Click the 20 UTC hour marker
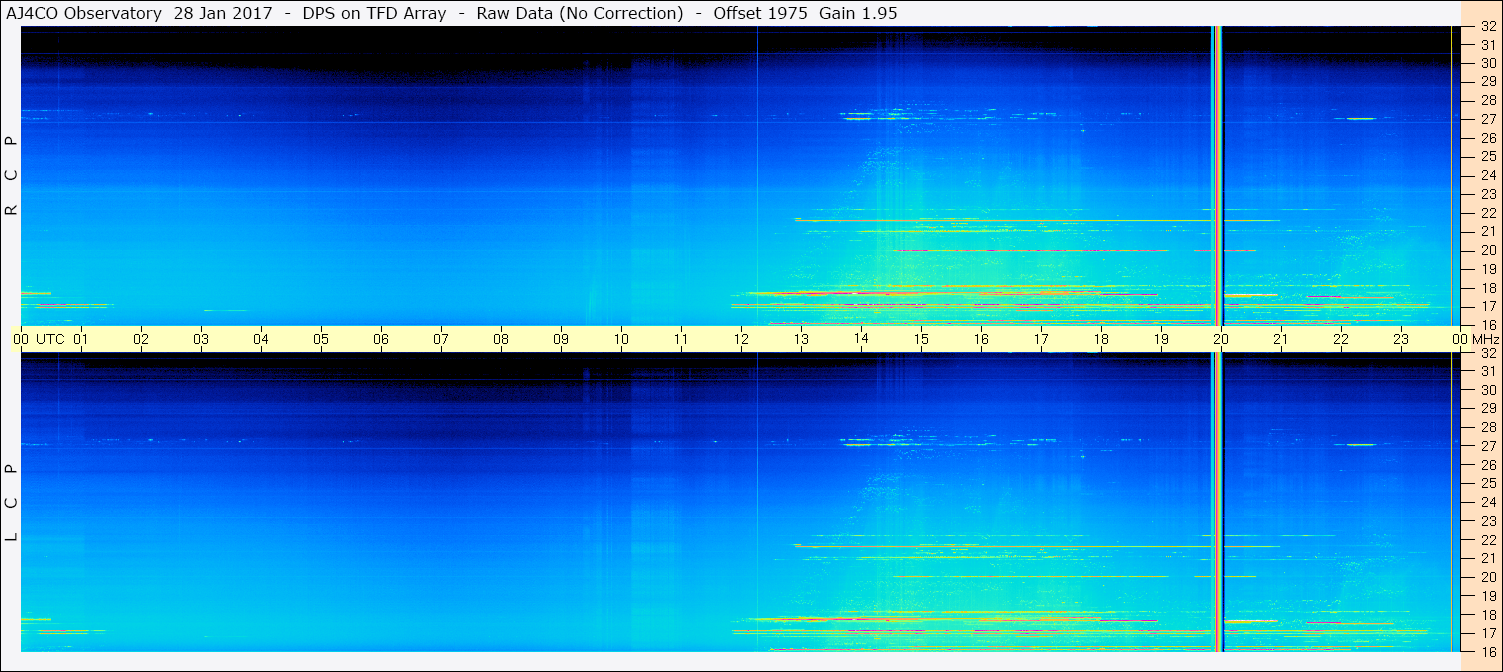This screenshot has width=1503, height=672. click(1221, 339)
